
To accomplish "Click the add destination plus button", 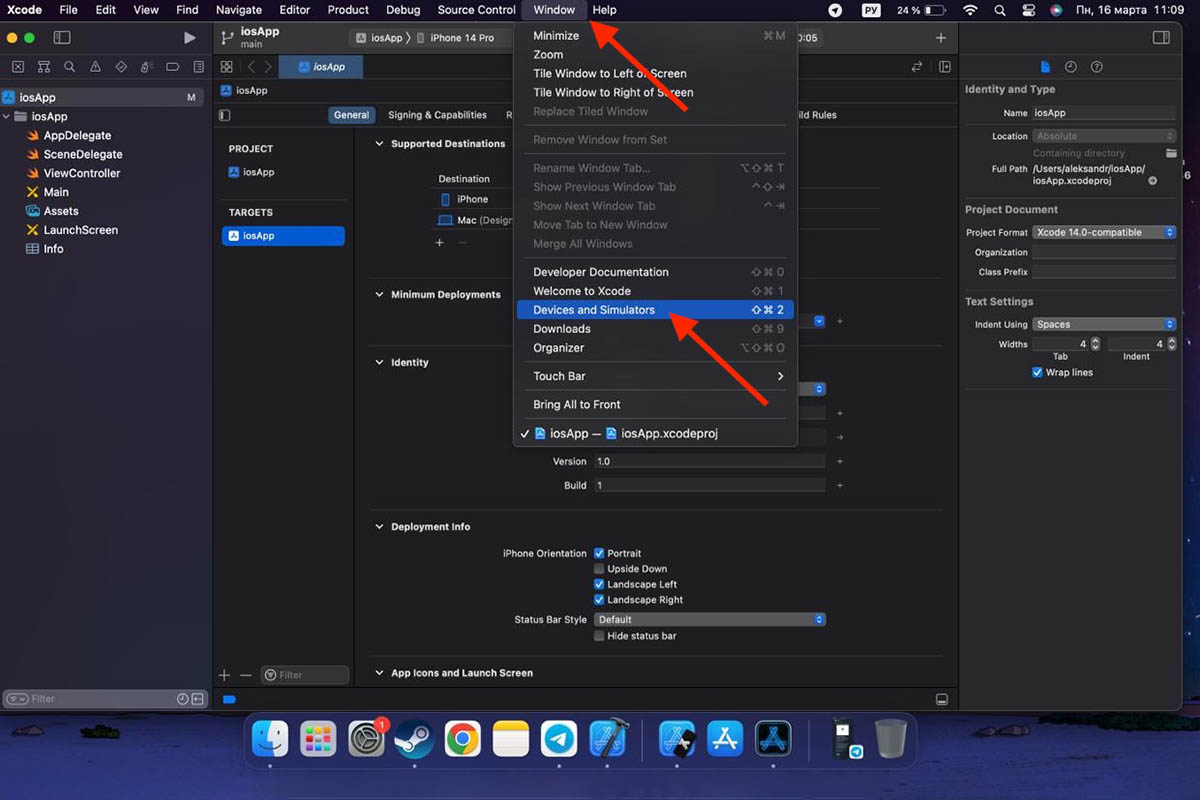I will coord(439,243).
